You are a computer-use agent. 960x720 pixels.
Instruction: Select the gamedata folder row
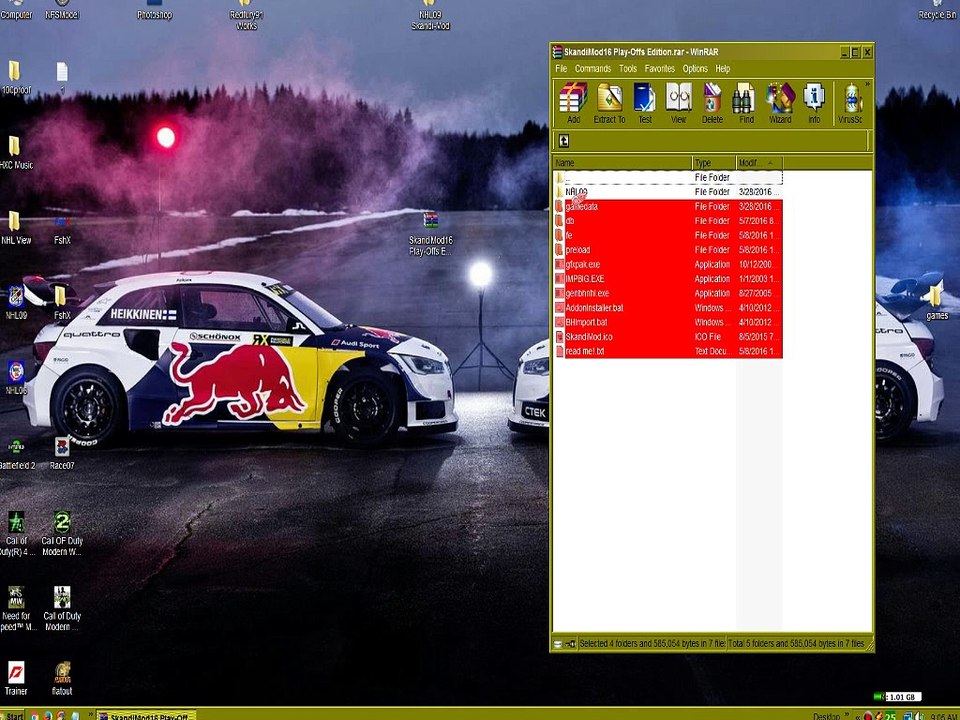pyautogui.click(x=668, y=206)
